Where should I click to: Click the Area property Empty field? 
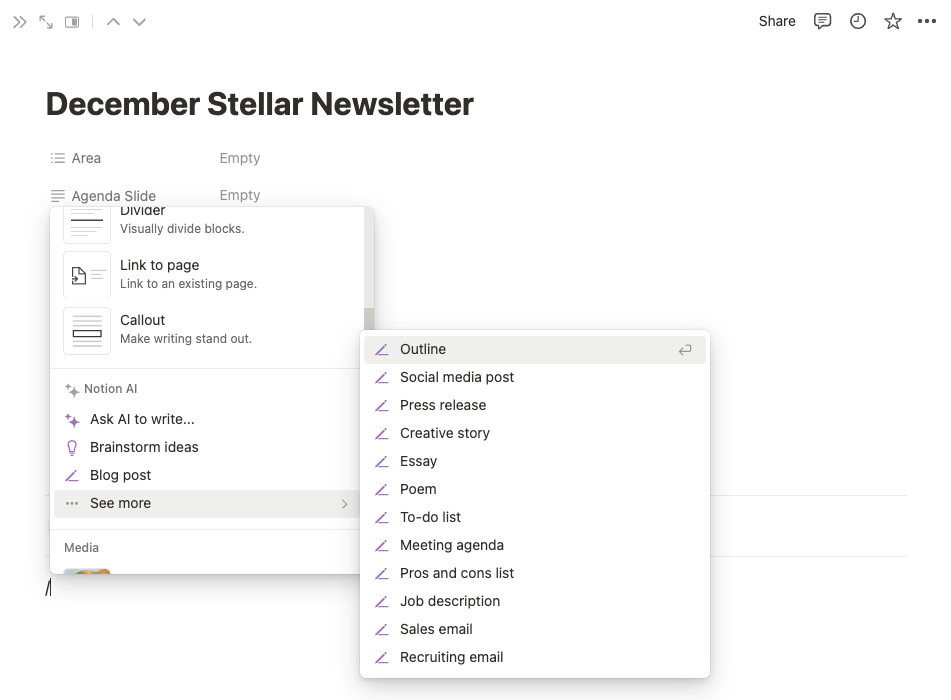click(x=240, y=158)
